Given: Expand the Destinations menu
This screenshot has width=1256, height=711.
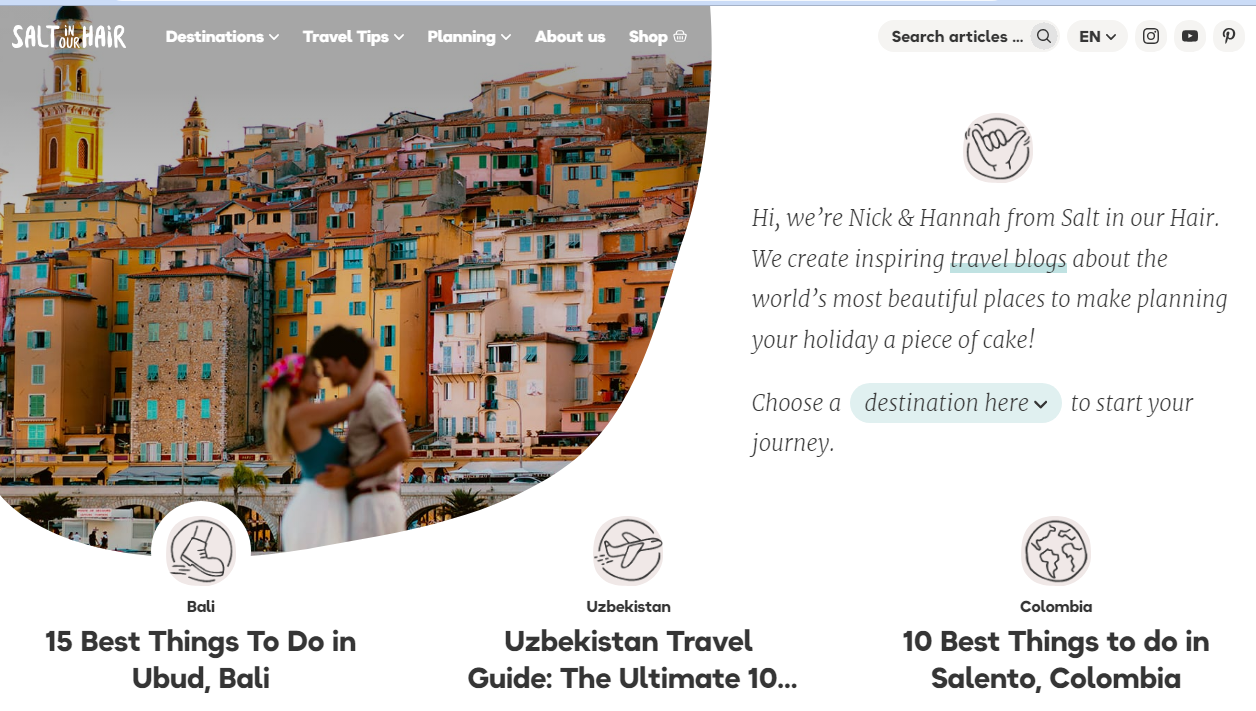Looking at the screenshot, I should 222,36.
